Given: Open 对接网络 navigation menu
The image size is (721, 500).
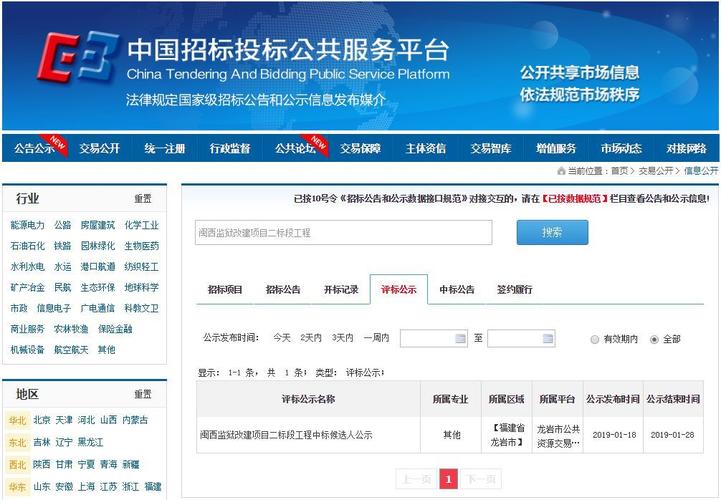Looking at the screenshot, I should click(x=687, y=148).
